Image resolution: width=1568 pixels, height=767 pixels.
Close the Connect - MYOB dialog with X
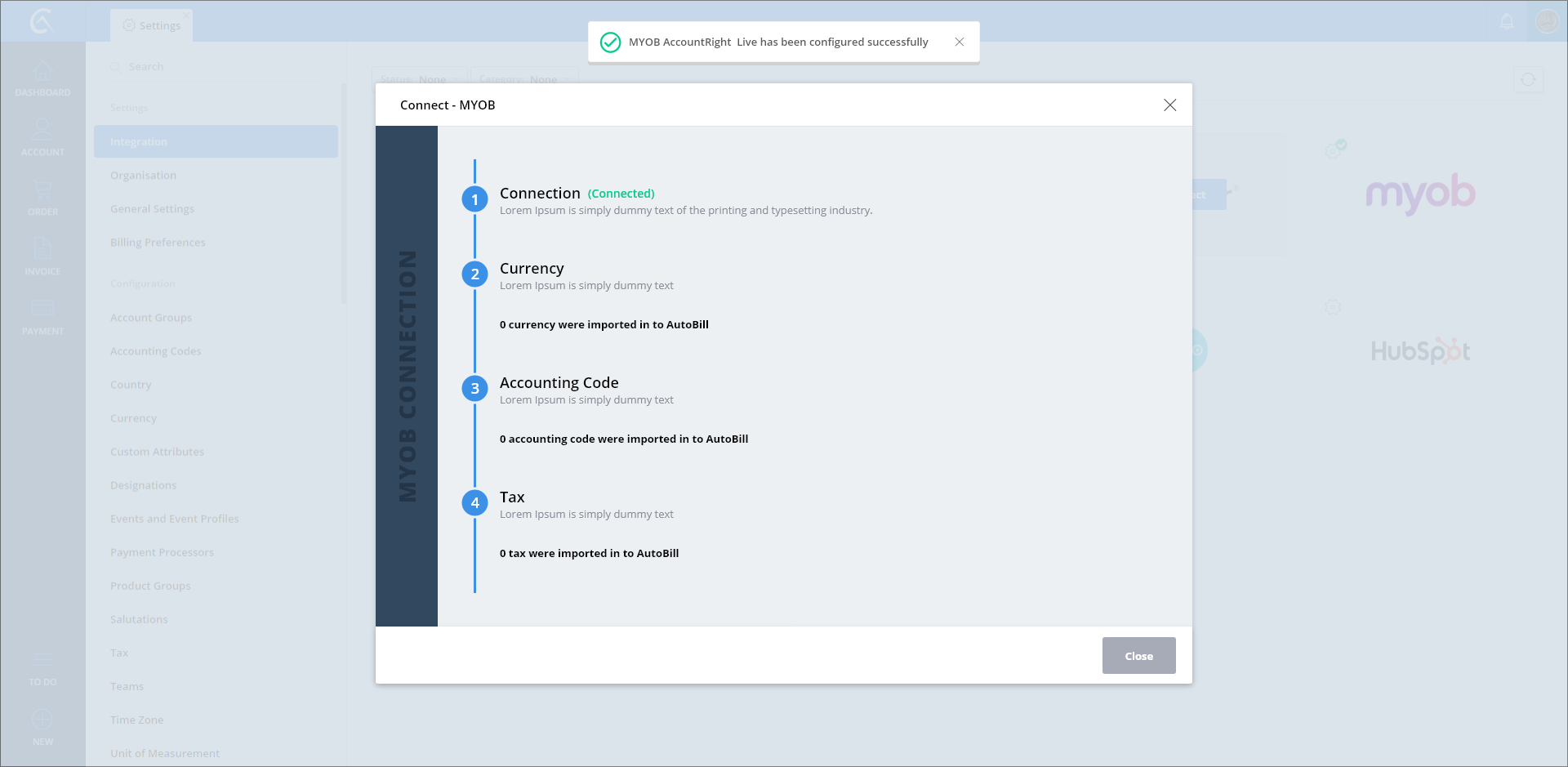pyautogui.click(x=1169, y=105)
